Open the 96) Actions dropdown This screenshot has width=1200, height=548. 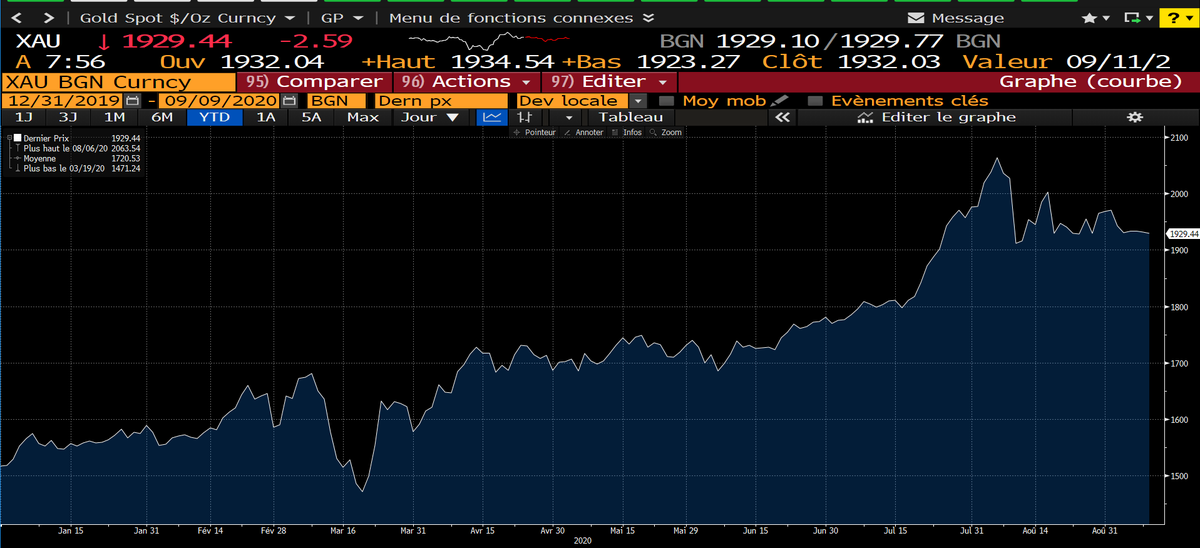[x=467, y=81]
